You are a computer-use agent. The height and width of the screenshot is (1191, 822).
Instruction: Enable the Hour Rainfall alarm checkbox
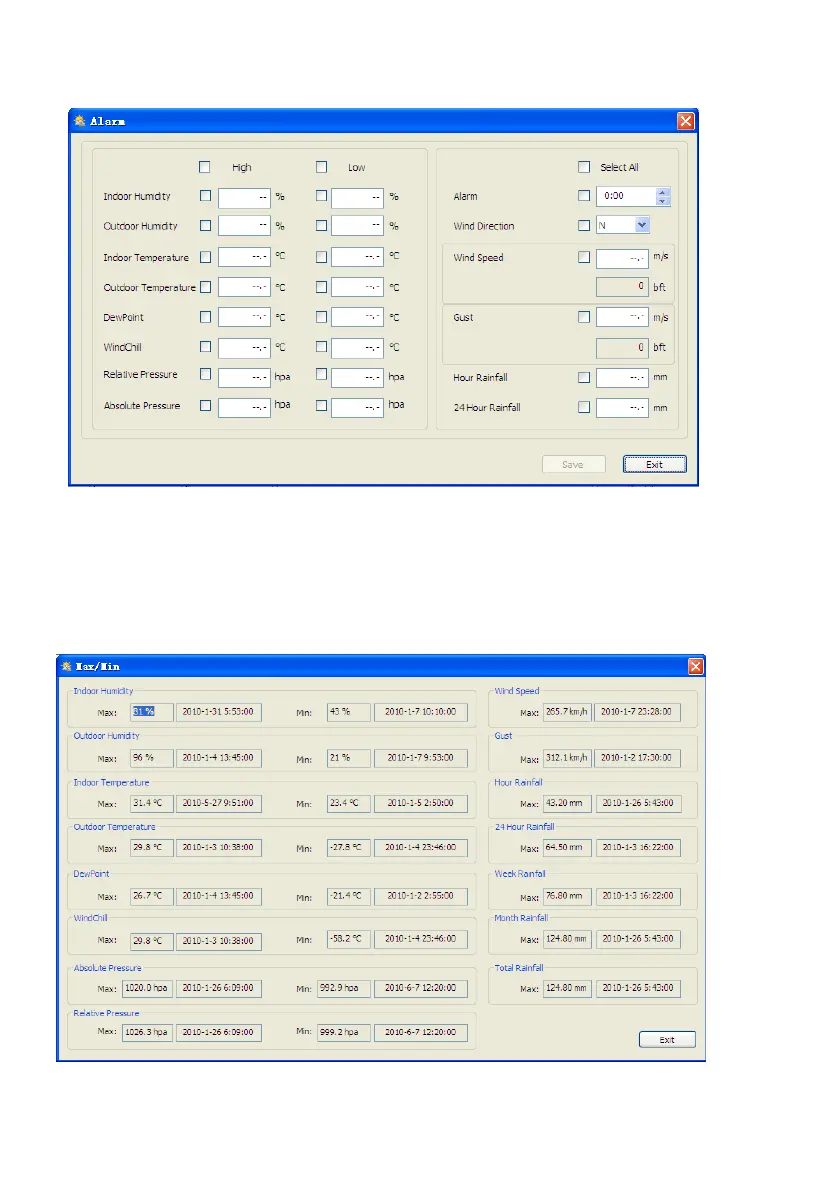[x=583, y=378]
